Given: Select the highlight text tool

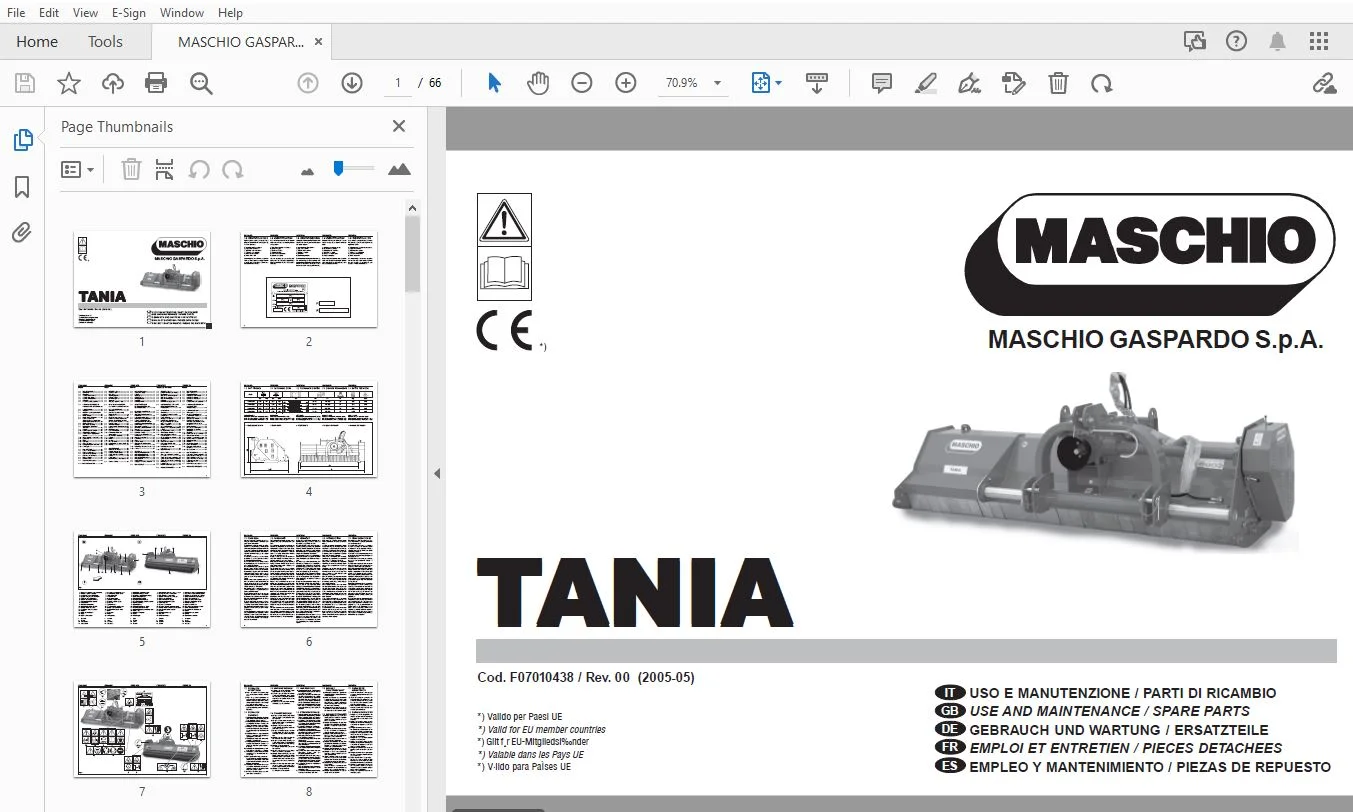Looking at the screenshot, I should [x=926, y=83].
